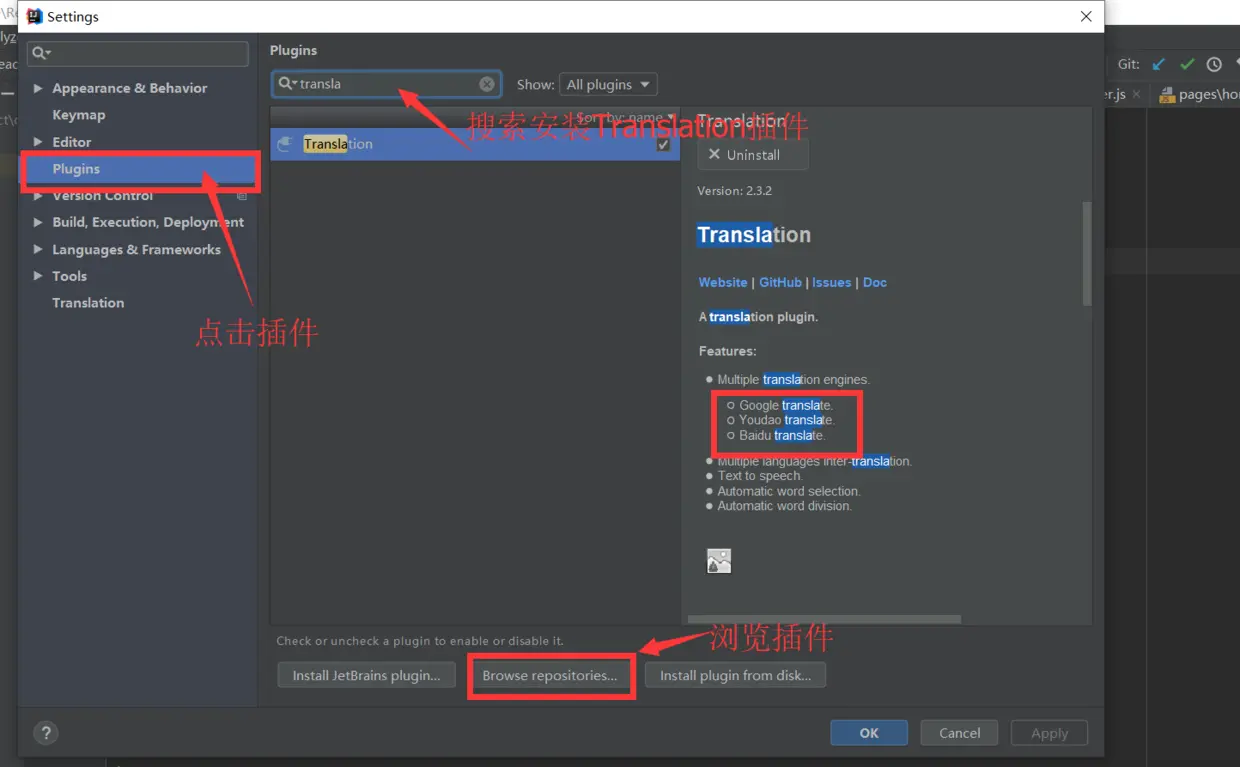Open the help question mark button

pos(46,733)
